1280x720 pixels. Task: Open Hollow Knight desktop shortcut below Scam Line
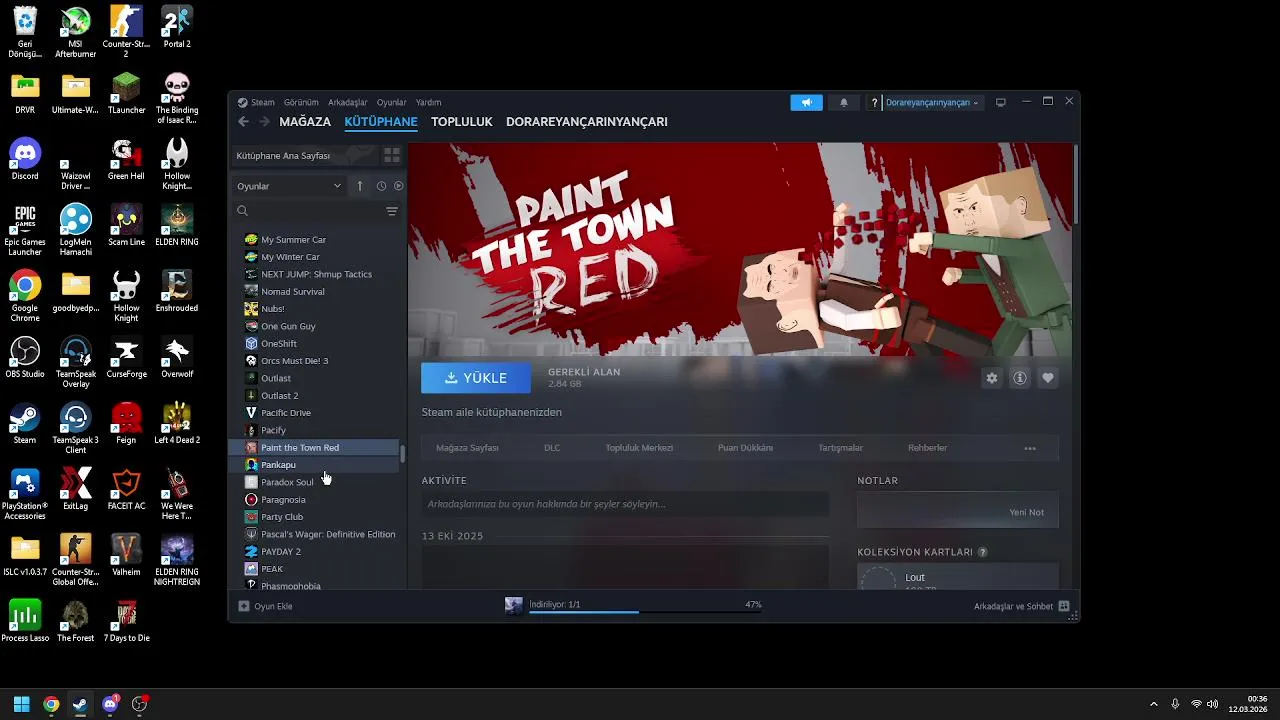click(126, 296)
